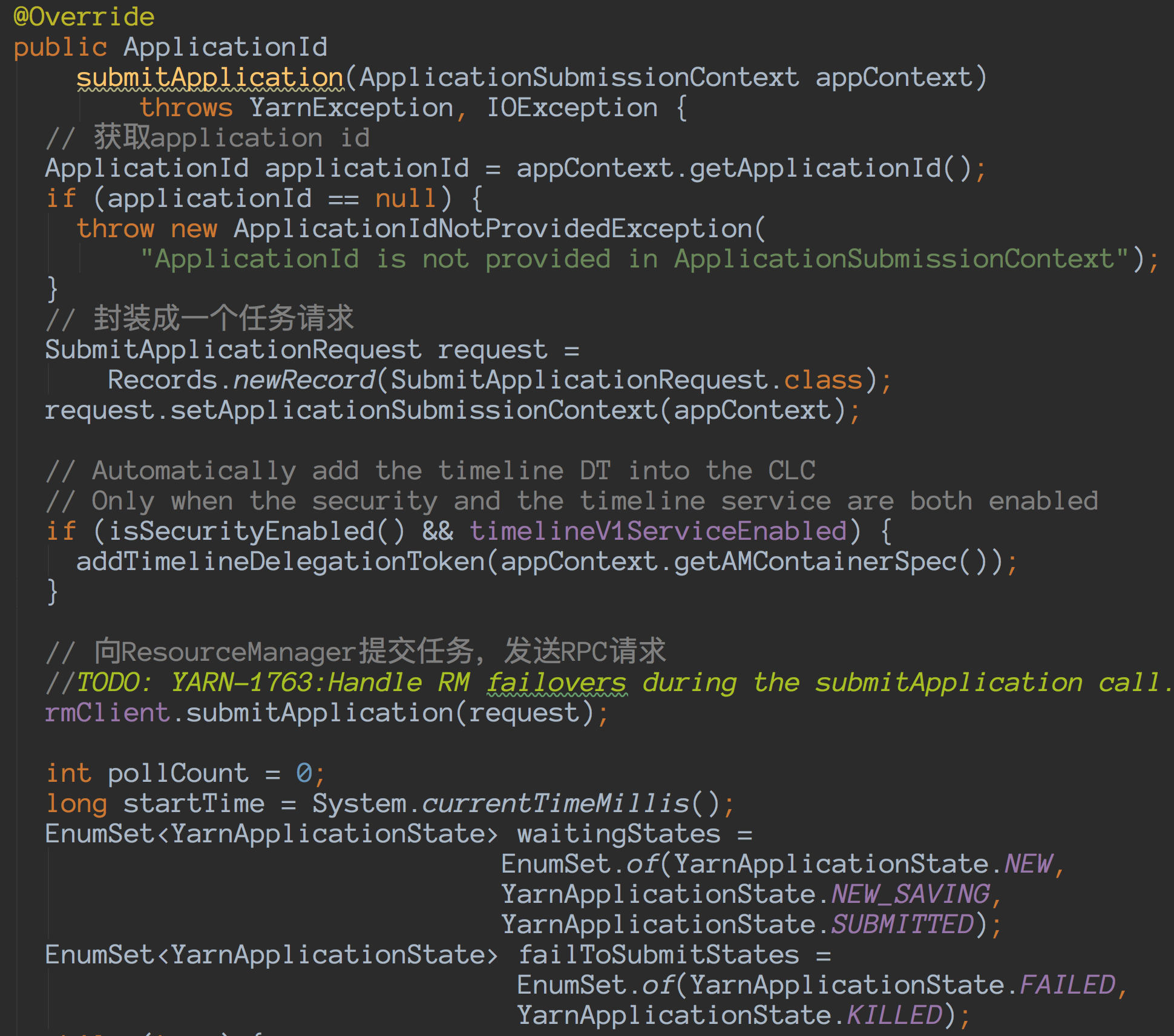Click the error message string literal
The height and width of the screenshot is (1036, 1174).
(x=634, y=259)
